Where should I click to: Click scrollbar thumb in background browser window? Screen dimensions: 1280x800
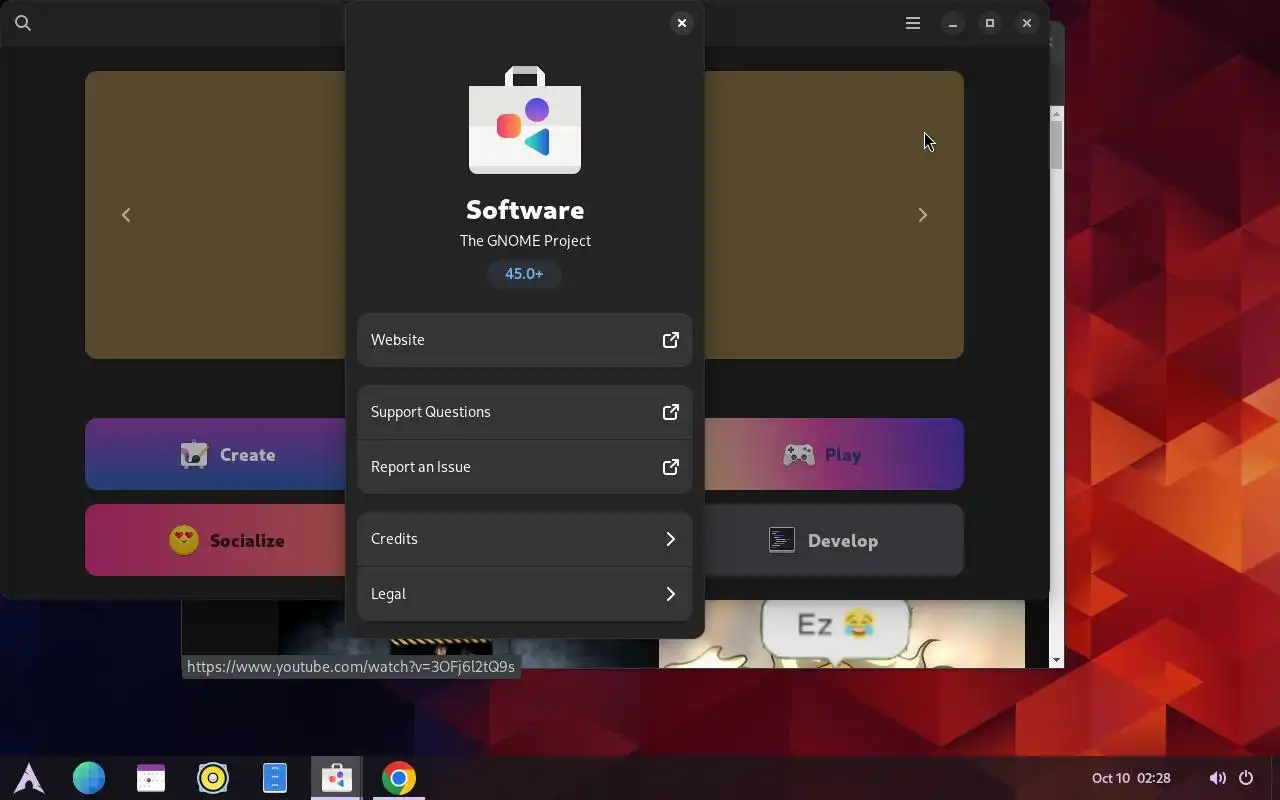click(1057, 144)
